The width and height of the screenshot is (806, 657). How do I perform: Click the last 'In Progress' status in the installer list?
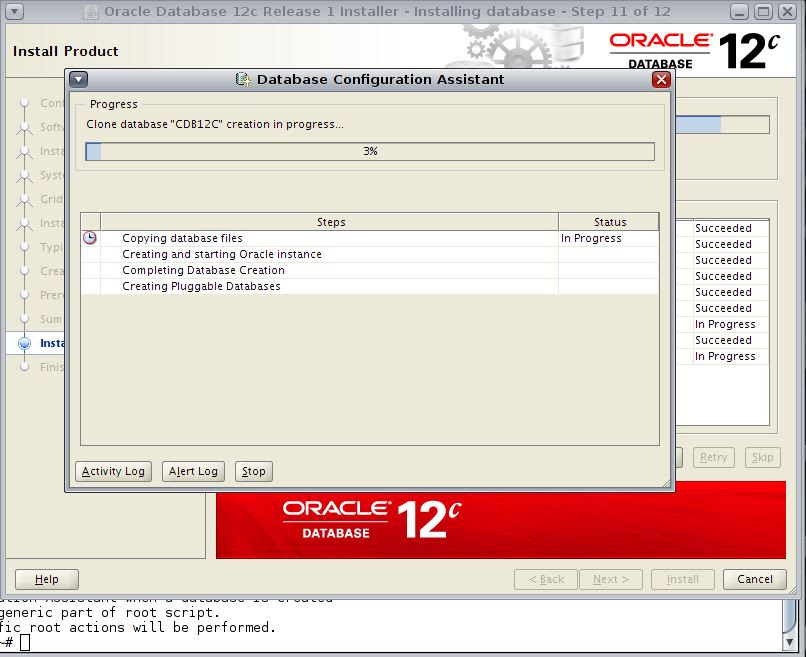(x=725, y=356)
